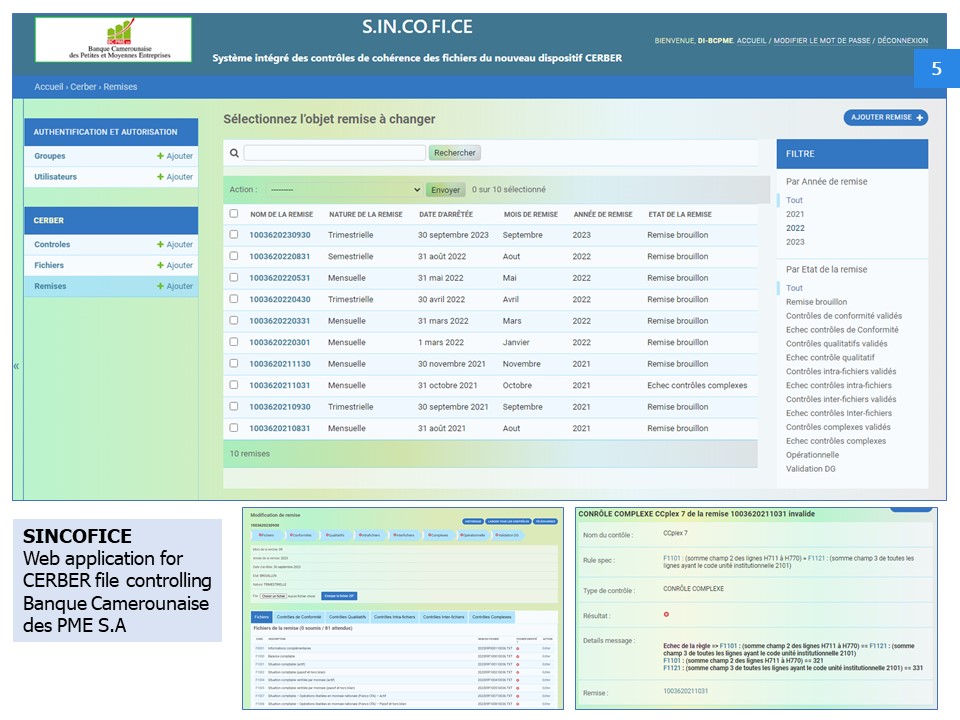960x720 pixels.
Task: Check the box for remise 1003620220301
Action: click(x=234, y=342)
